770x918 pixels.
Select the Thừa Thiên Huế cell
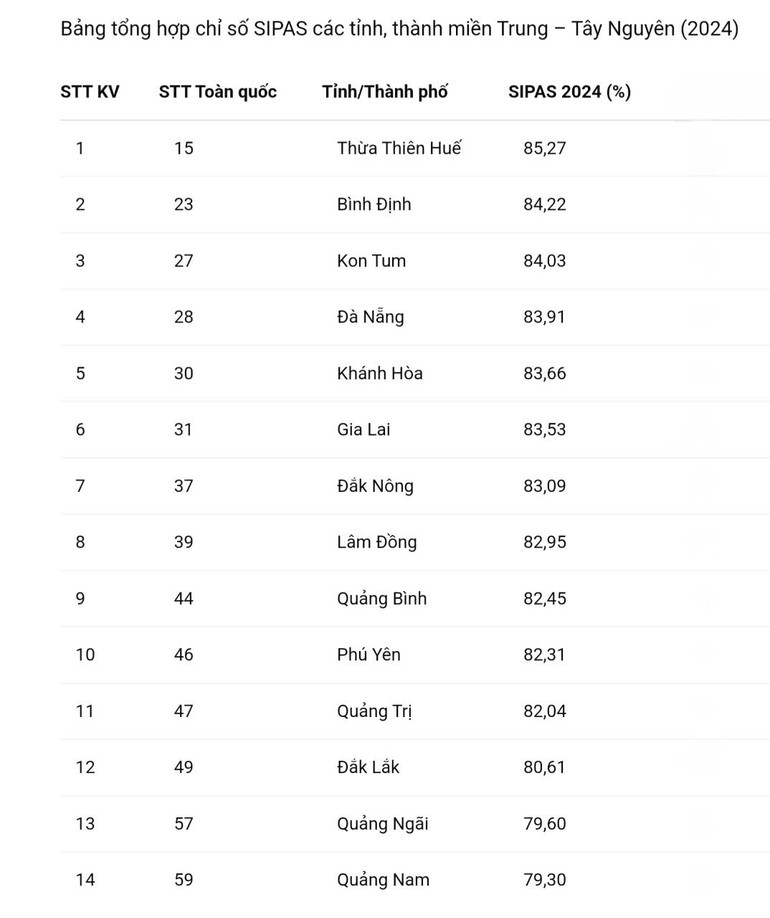click(x=399, y=148)
